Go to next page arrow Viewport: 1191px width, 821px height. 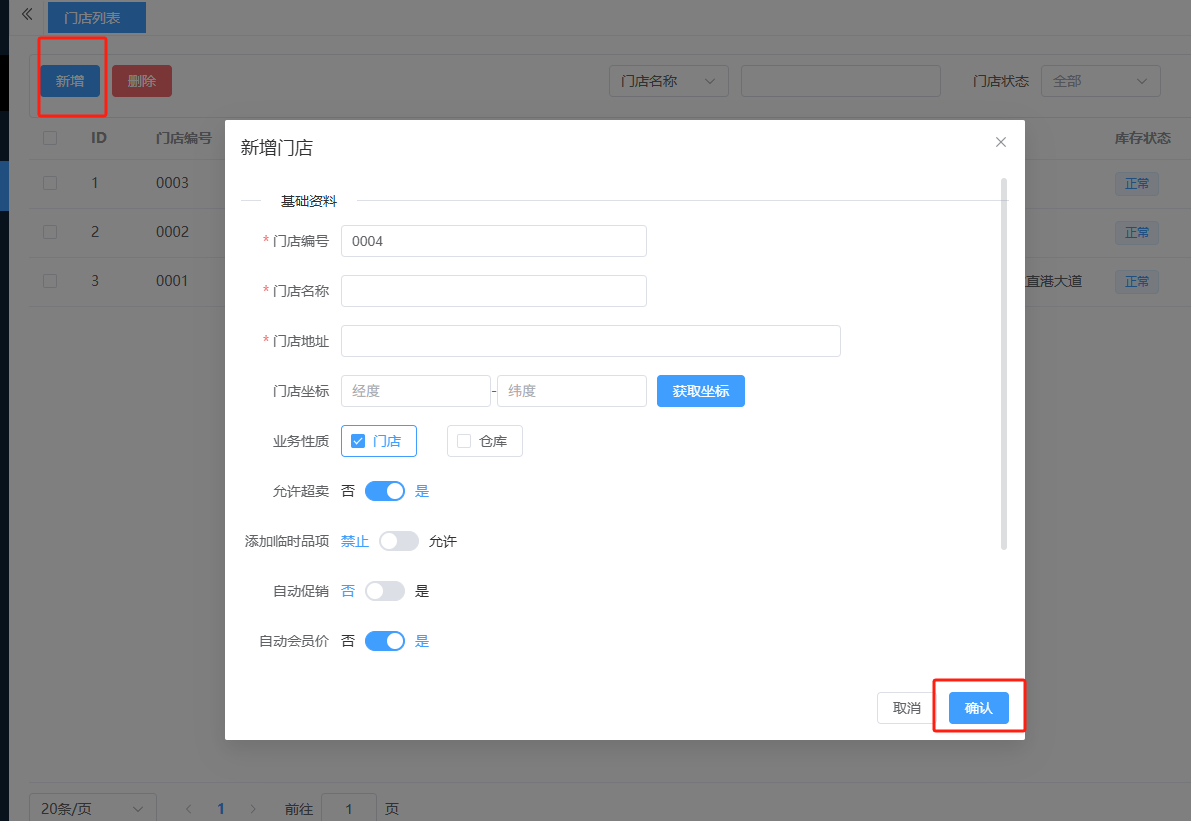(x=253, y=808)
